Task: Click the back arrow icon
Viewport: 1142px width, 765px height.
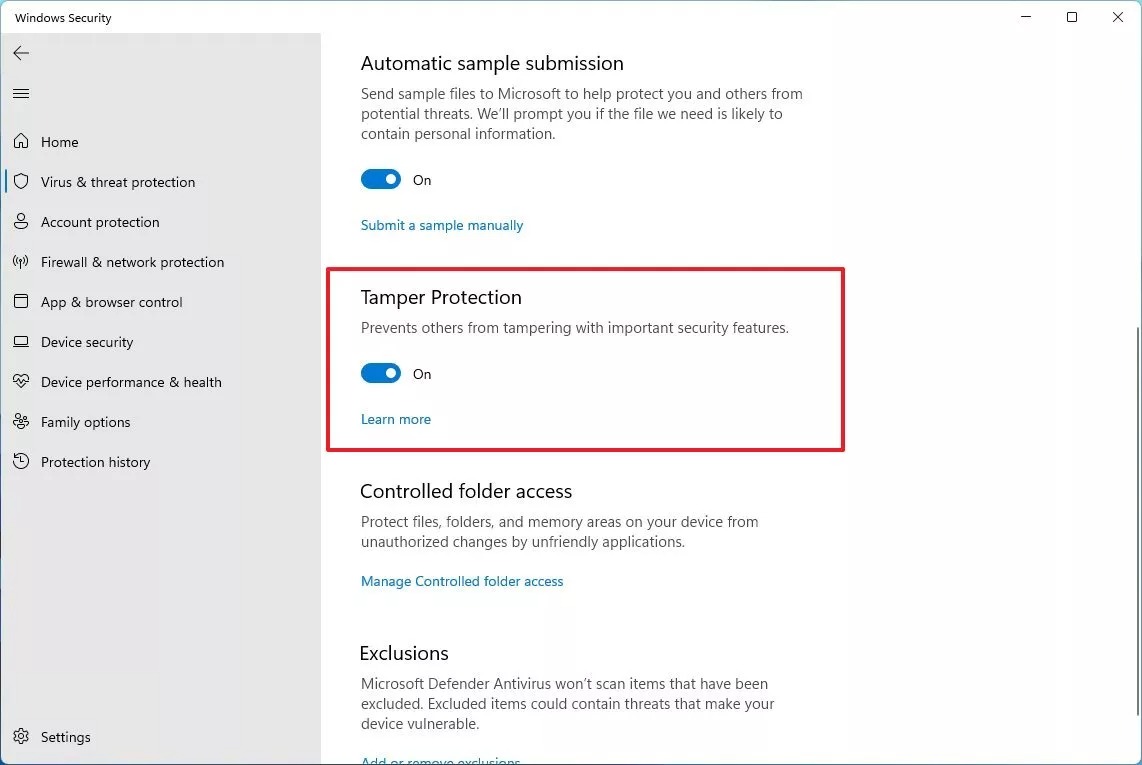Action: pyautogui.click(x=21, y=53)
